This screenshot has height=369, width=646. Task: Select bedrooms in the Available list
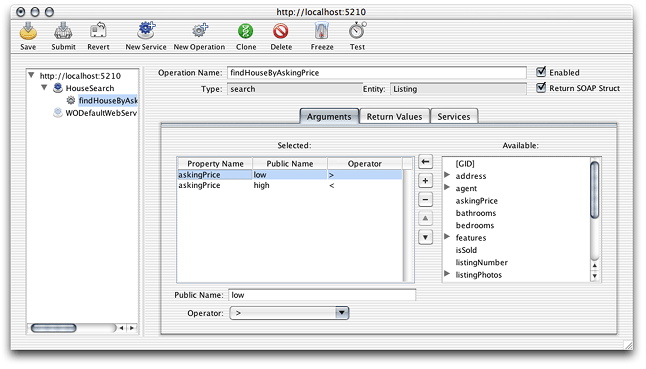[475, 225]
